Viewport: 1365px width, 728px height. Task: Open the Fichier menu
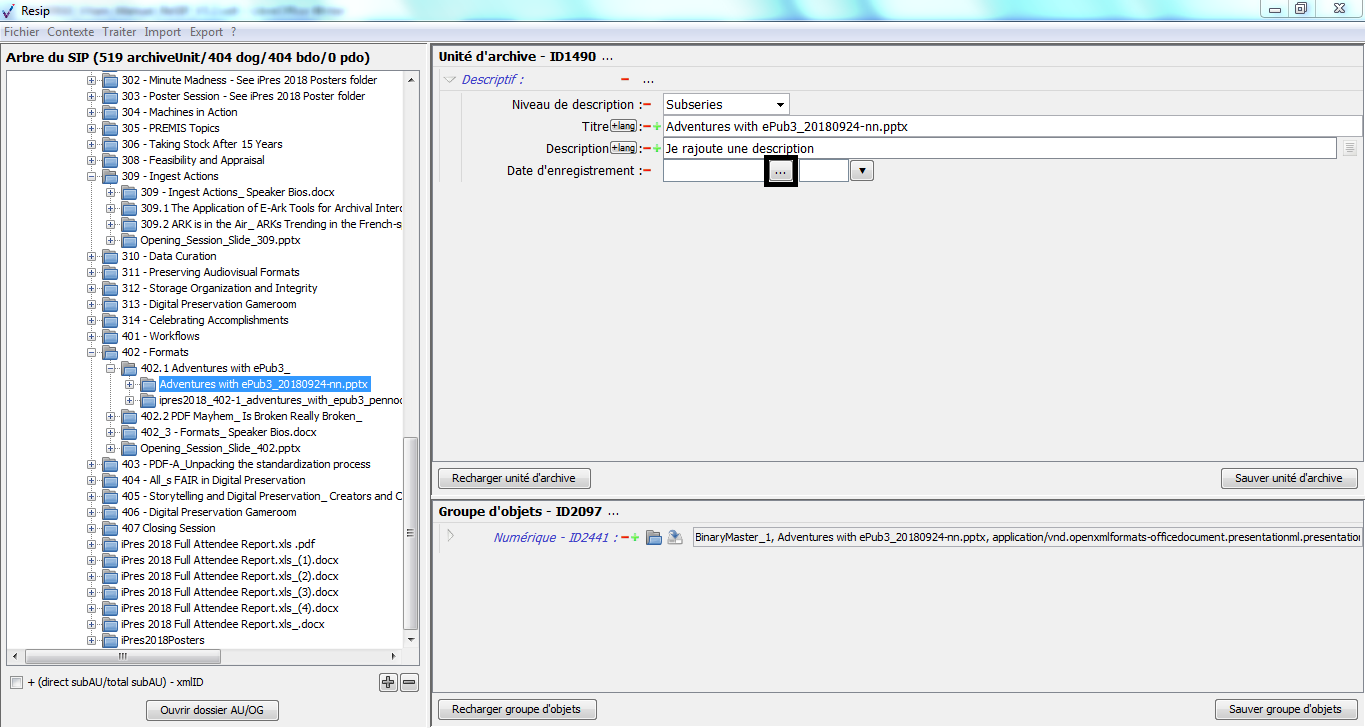click(x=22, y=32)
